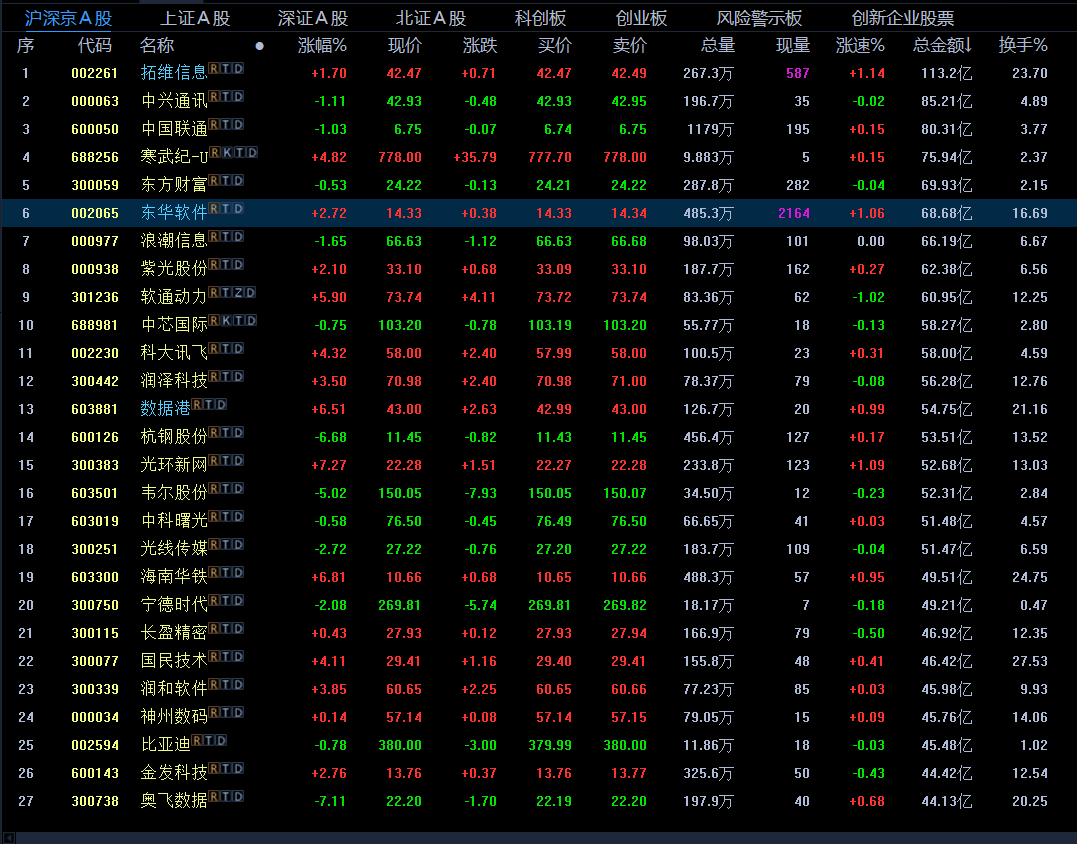Switch to the 沪深京A股 tab
Screen dimensions: 1077x844
tap(68, 19)
